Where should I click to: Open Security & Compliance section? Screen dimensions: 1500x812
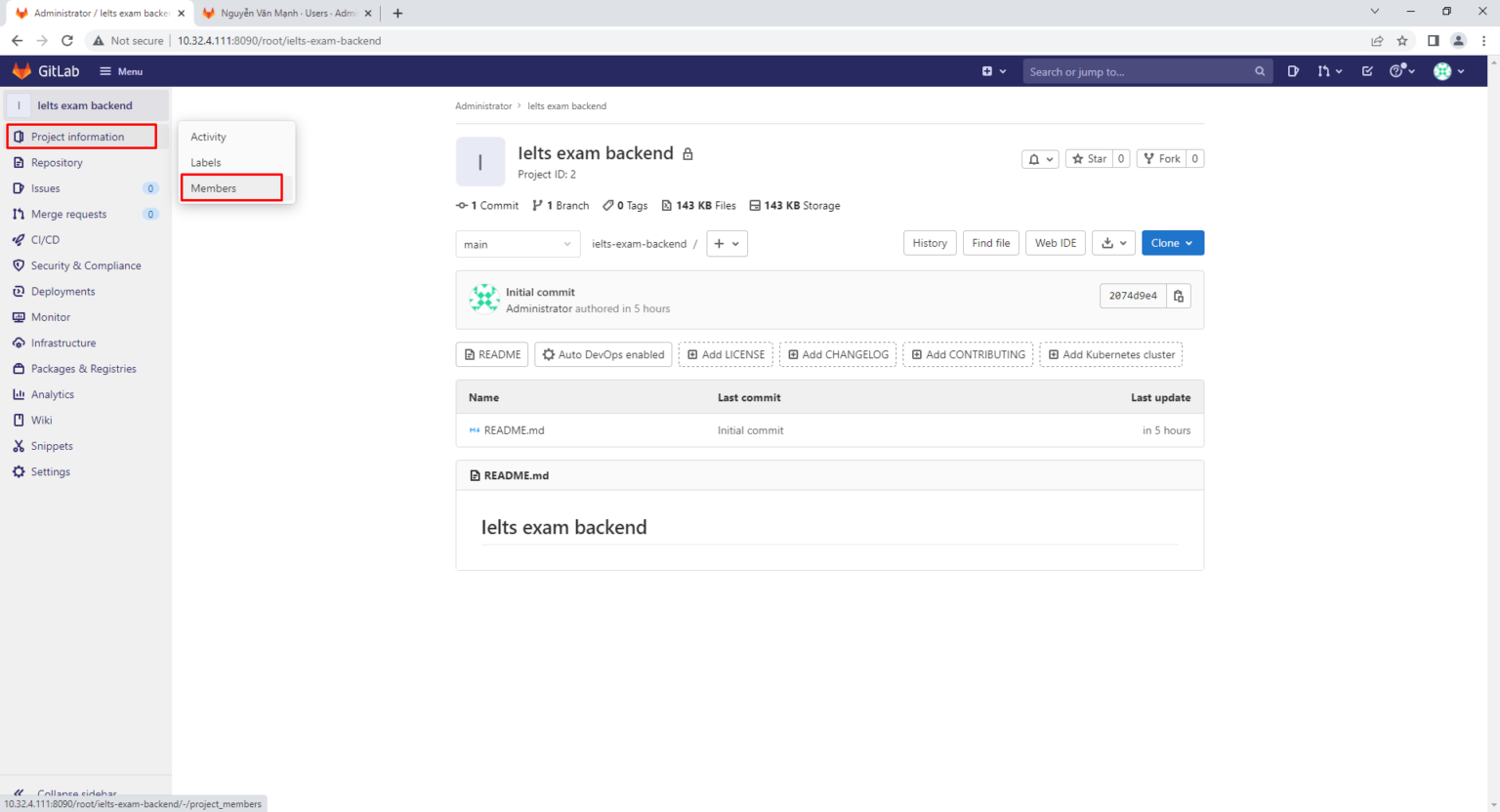86,264
